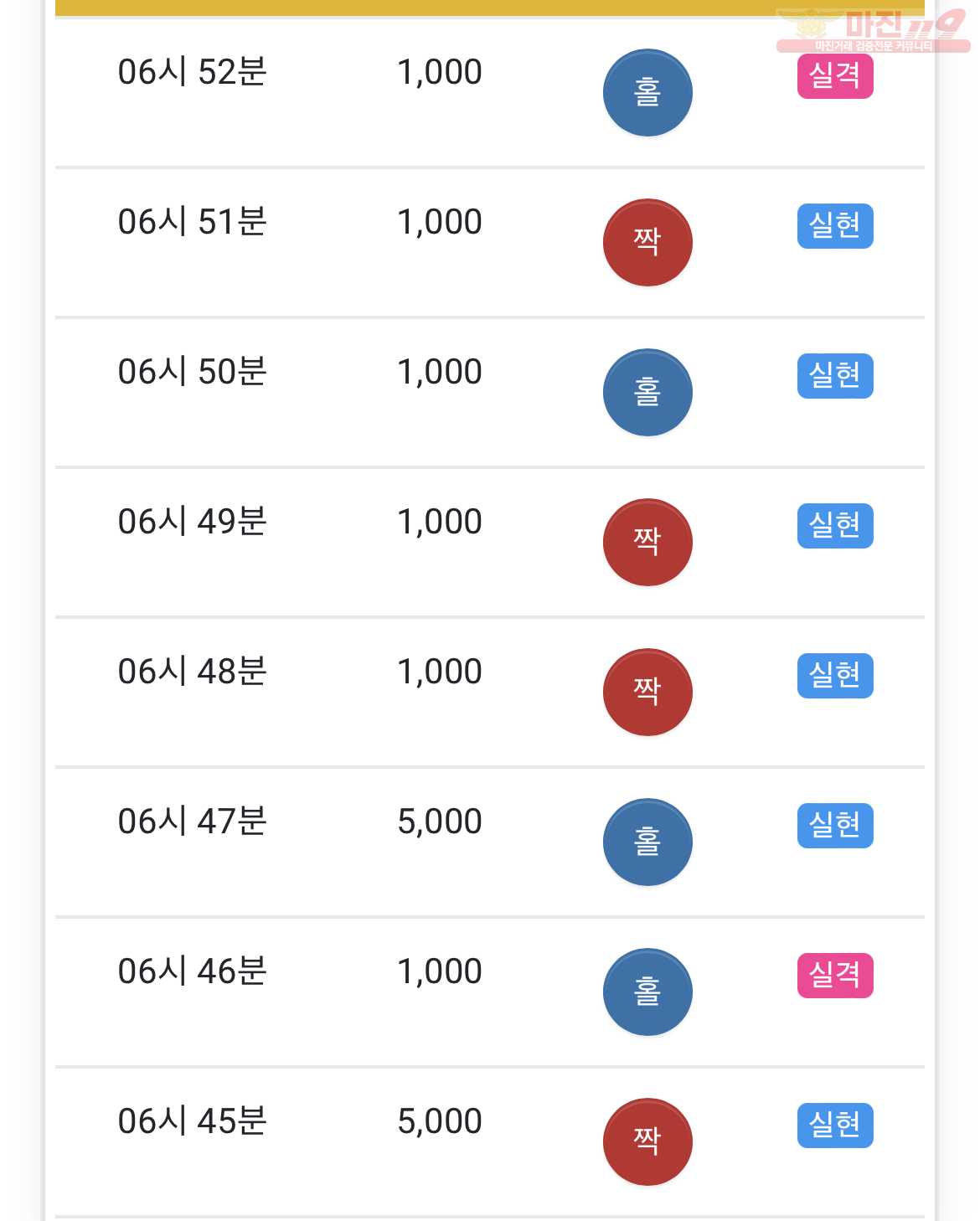Click the blue 실현 badge at 06시 51분
The height and width of the screenshot is (1221, 980).
point(835,226)
